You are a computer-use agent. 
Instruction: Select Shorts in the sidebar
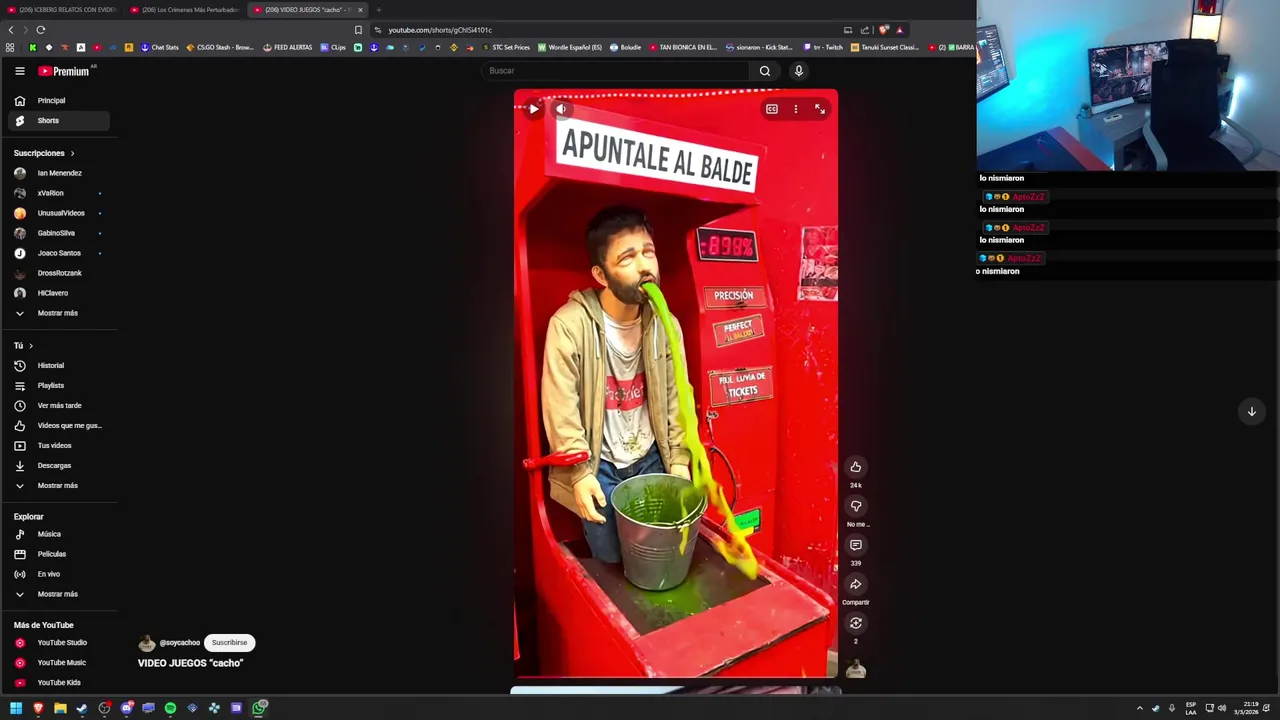(59, 121)
